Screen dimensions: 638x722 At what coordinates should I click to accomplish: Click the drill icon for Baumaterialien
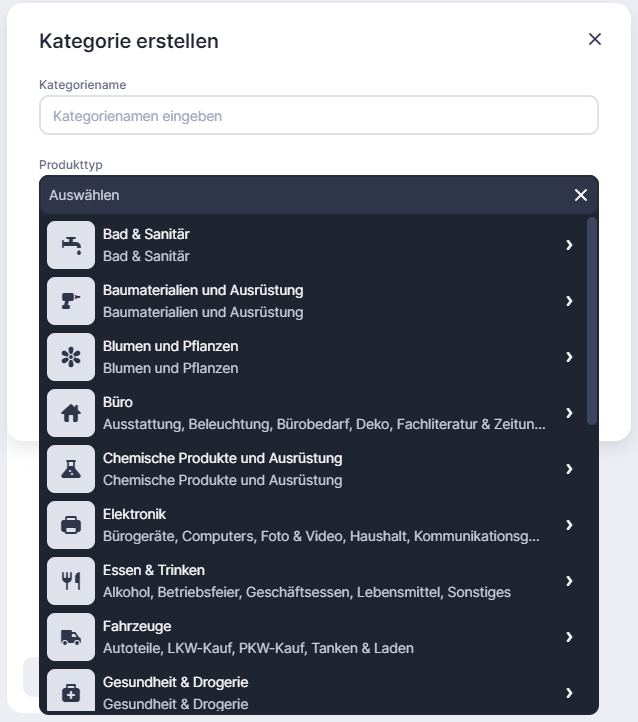[x=71, y=301]
